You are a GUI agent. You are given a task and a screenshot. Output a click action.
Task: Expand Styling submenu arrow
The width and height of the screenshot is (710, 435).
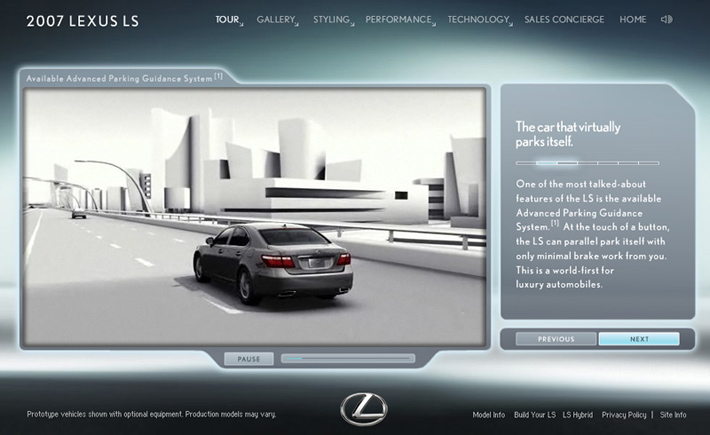coord(352,24)
